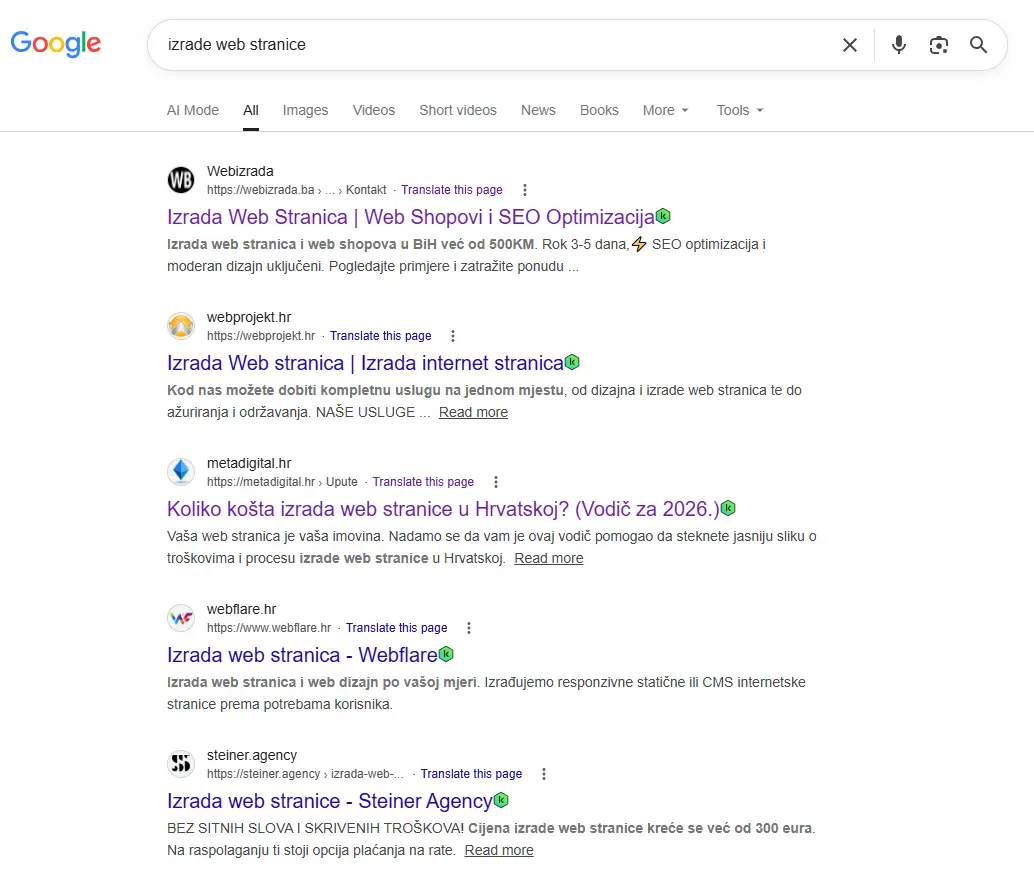1034x889 pixels.
Task: Switch to the News tab
Action: click(538, 110)
